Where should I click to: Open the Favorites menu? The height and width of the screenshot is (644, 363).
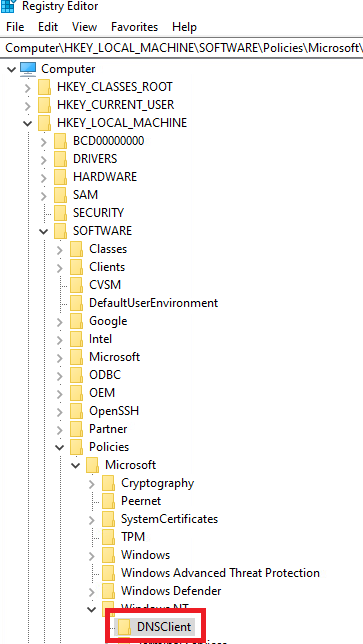(134, 27)
